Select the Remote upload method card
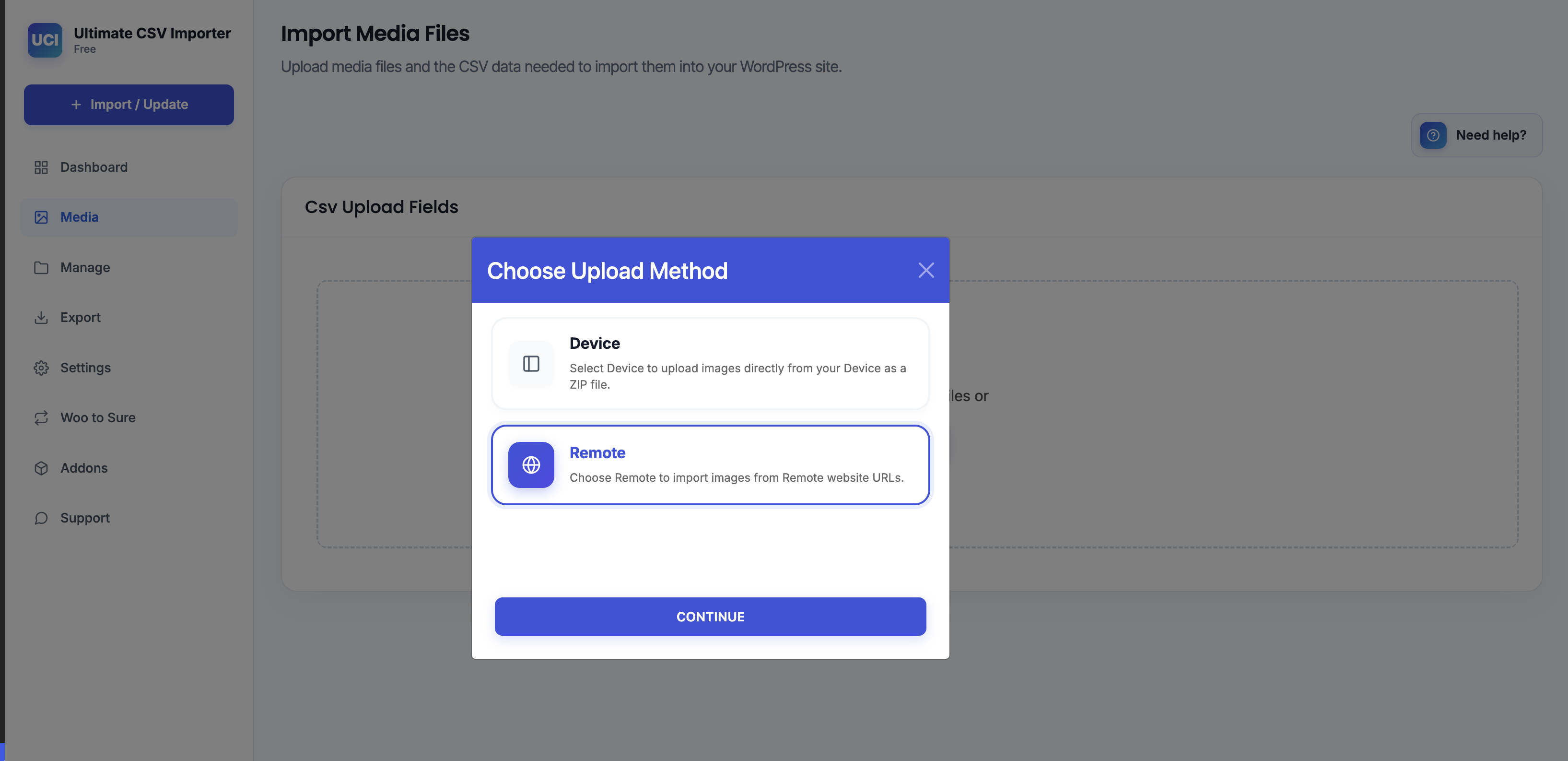This screenshot has width=1568, height=761. (x=710, y=465)
